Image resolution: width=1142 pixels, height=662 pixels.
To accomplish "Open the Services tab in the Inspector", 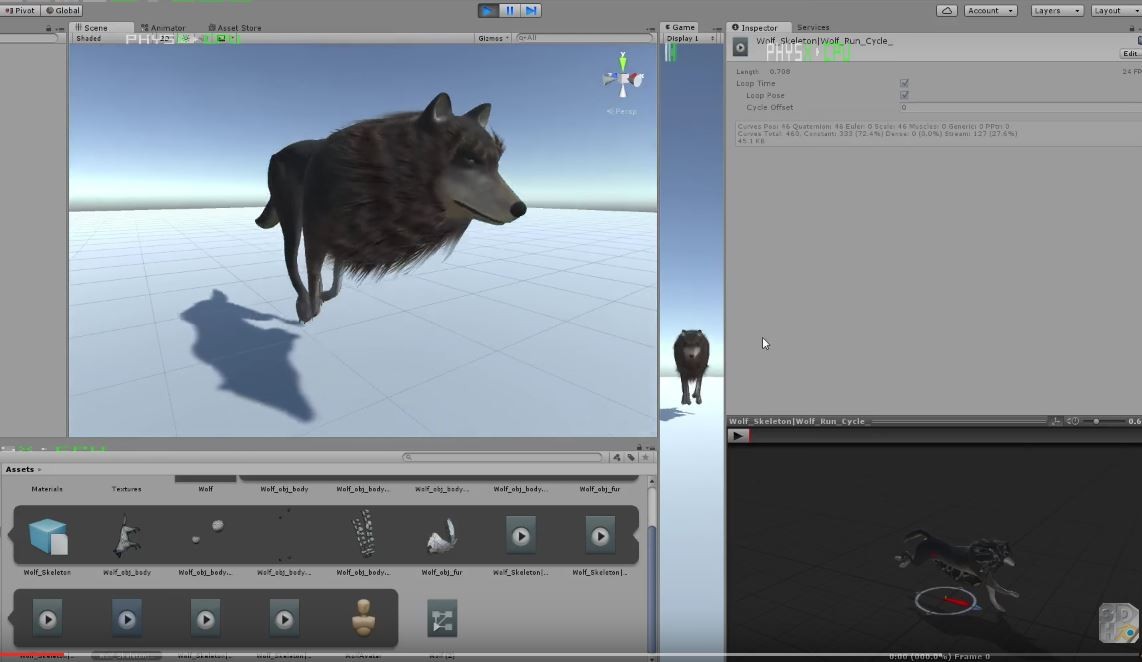I will point(812,27).
